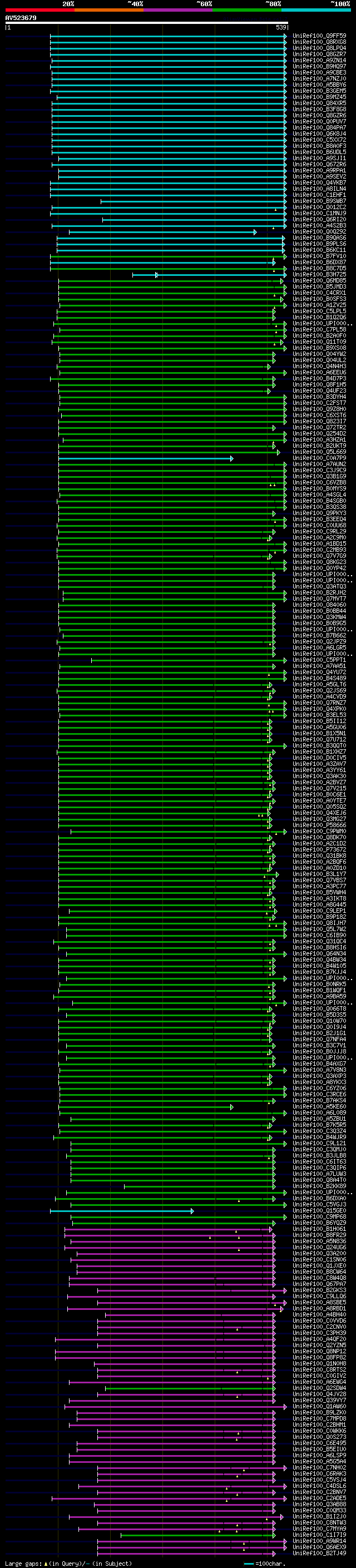
Task: Click the short cyan bar for UniRef100_Q0Q292
Action: pyautogui.click(x=162, y=232)
